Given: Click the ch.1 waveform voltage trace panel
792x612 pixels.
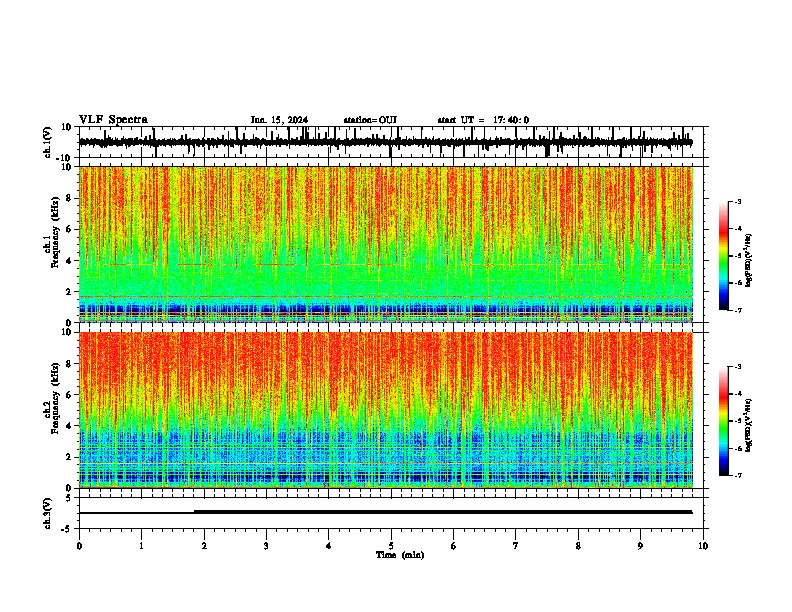Looking at the screenshot, I should point(393,142).
